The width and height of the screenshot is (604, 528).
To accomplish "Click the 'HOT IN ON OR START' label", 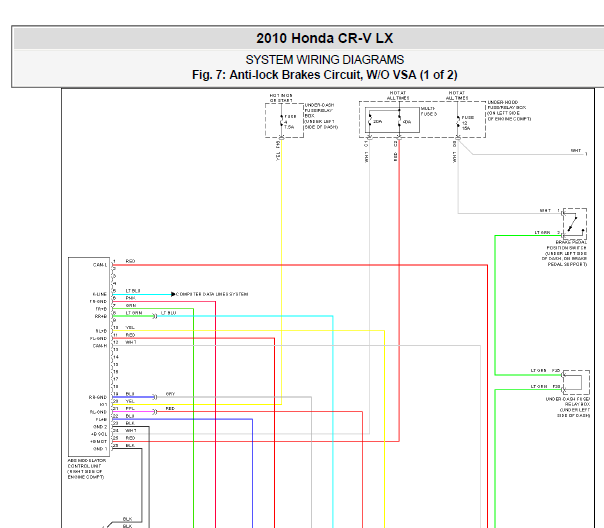I will [281, 98].
